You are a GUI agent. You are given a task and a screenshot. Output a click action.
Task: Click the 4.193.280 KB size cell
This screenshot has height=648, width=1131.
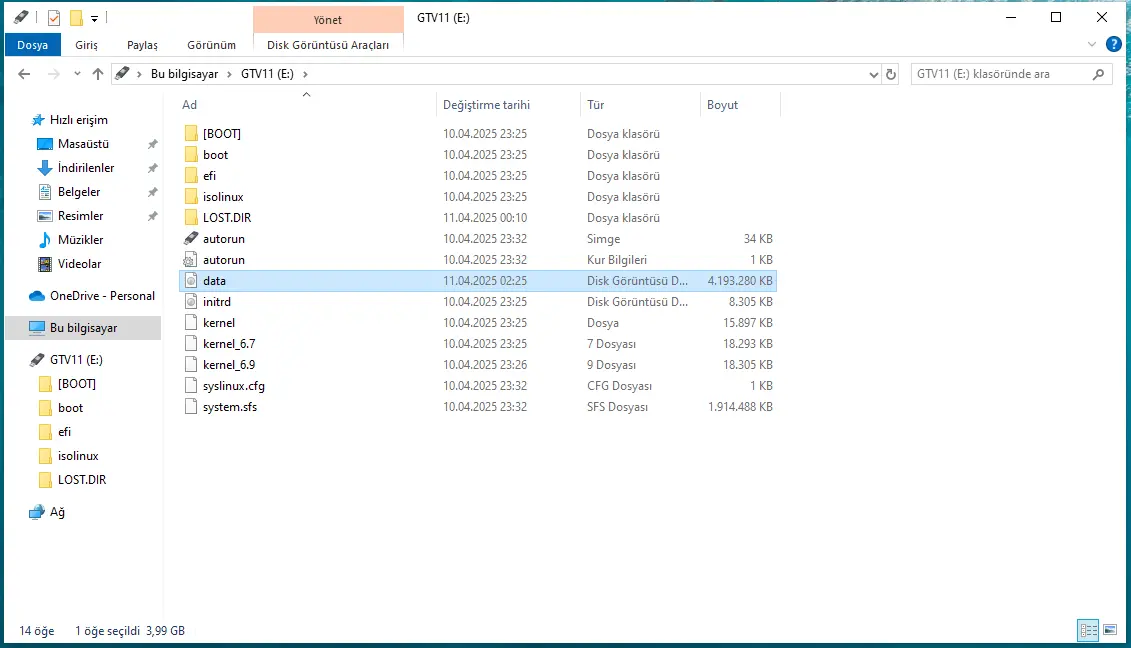[x=739, y=281]
